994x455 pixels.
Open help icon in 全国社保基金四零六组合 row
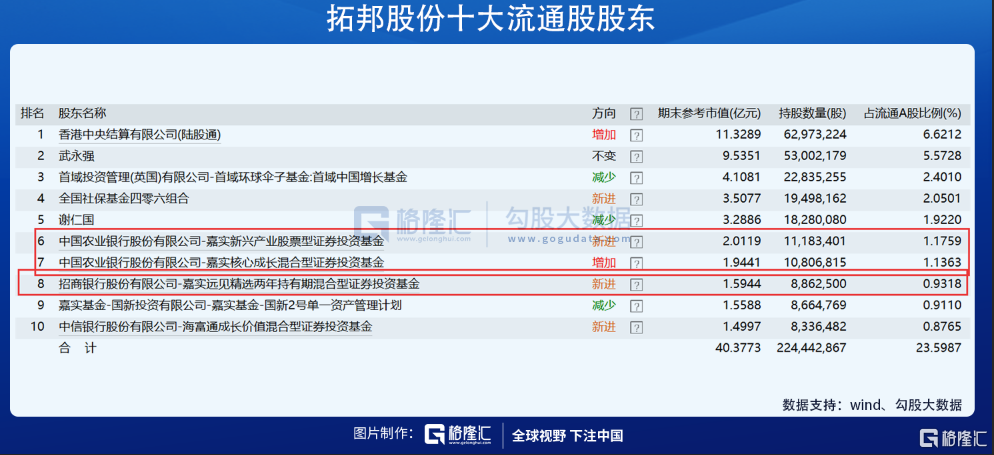coord(636,200)
